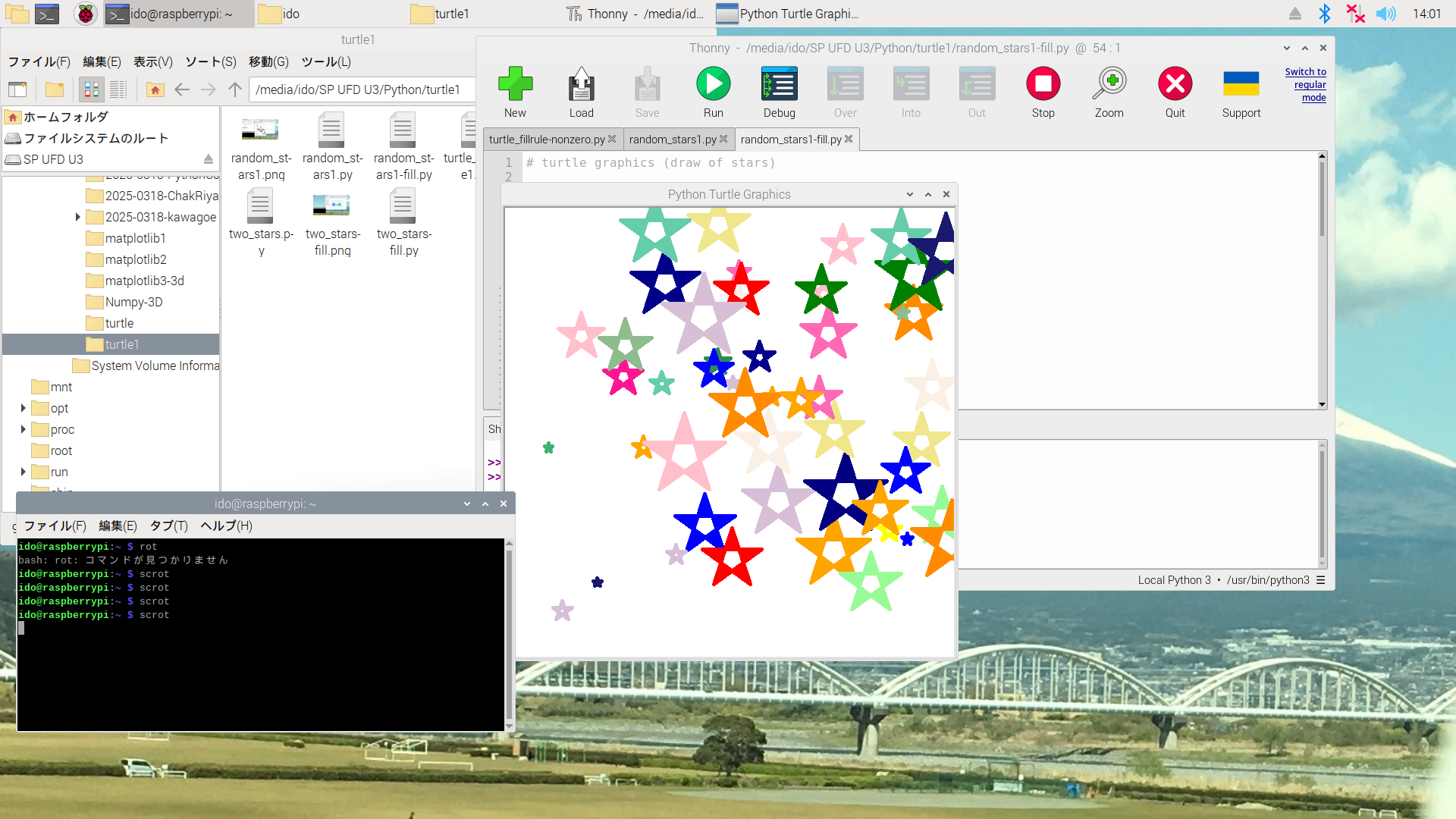The image size is (1456, 819).
Task: Click the volume speaker icon in tray
Action: click(x=1385, y=14)
